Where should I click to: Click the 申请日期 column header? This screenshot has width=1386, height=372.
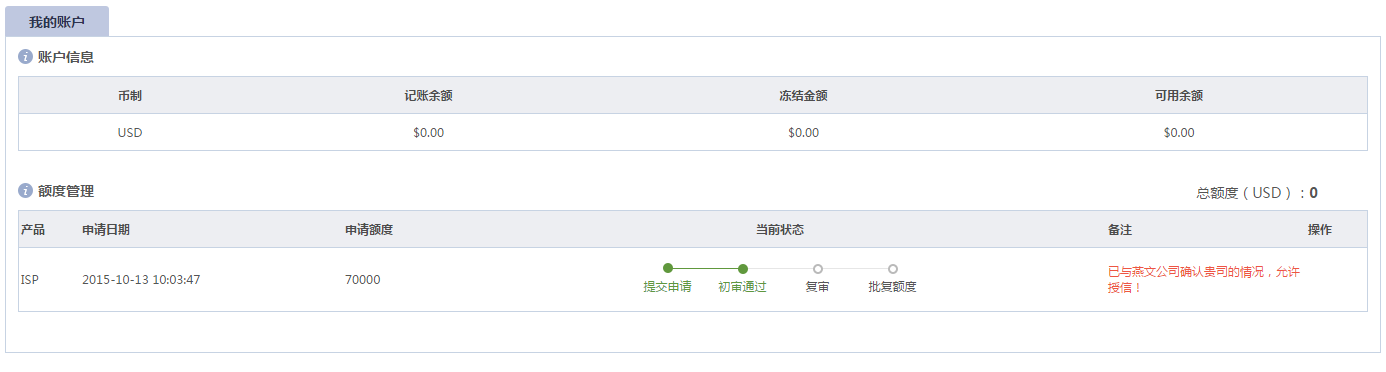click(x=106, y=230)
